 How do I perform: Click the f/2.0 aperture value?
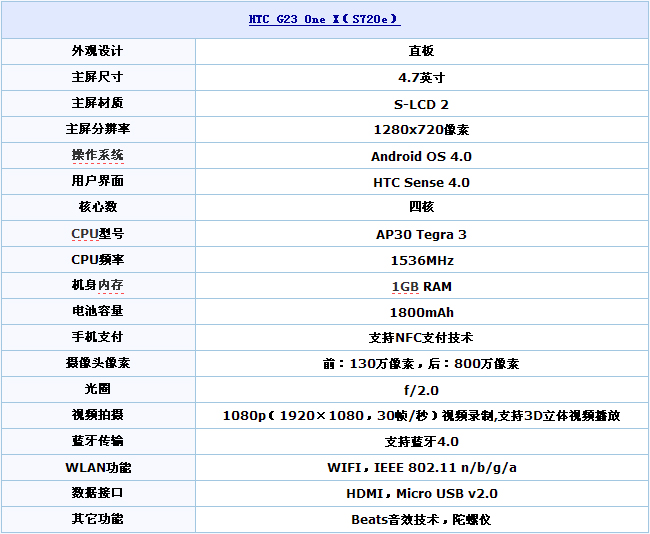point(421,390)
